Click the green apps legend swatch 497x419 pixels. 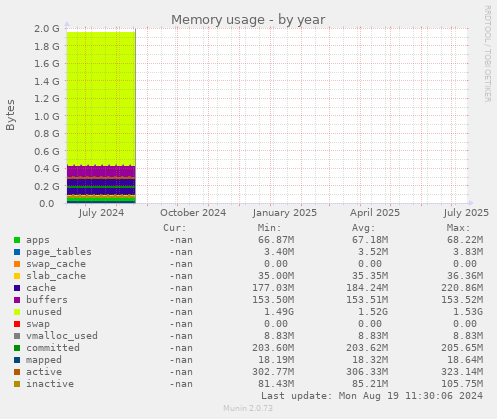pos(17,240)
